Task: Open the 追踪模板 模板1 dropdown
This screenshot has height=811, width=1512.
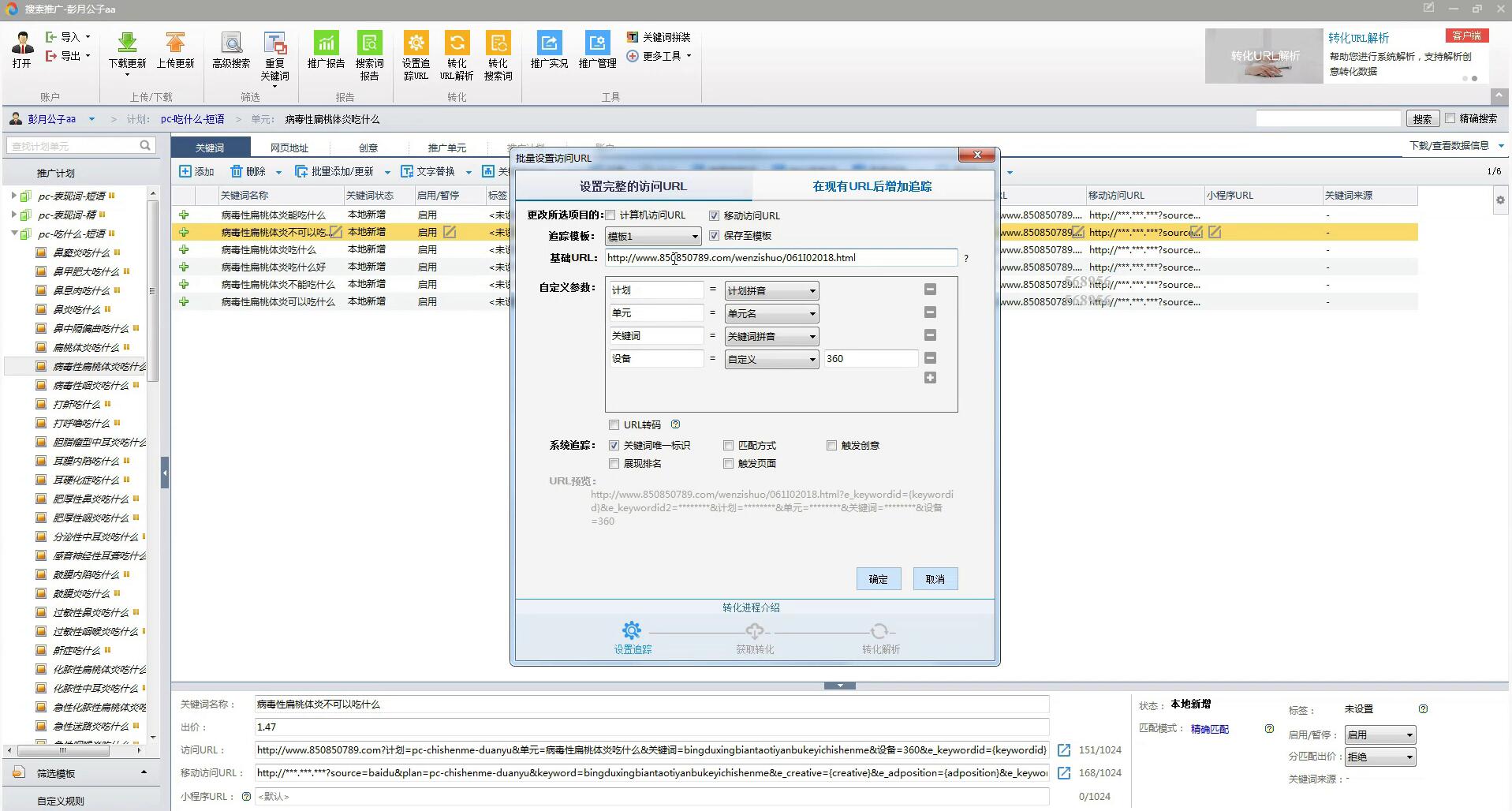Action: point(652,237)
